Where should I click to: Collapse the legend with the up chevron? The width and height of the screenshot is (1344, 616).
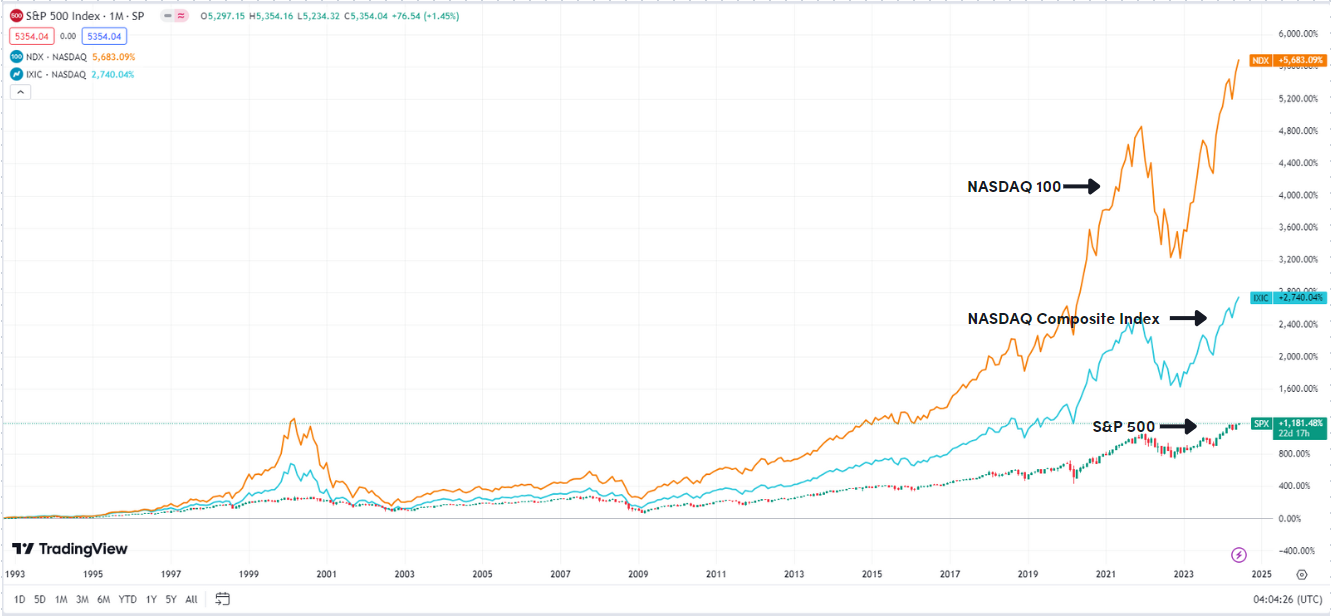click(19, 92)
